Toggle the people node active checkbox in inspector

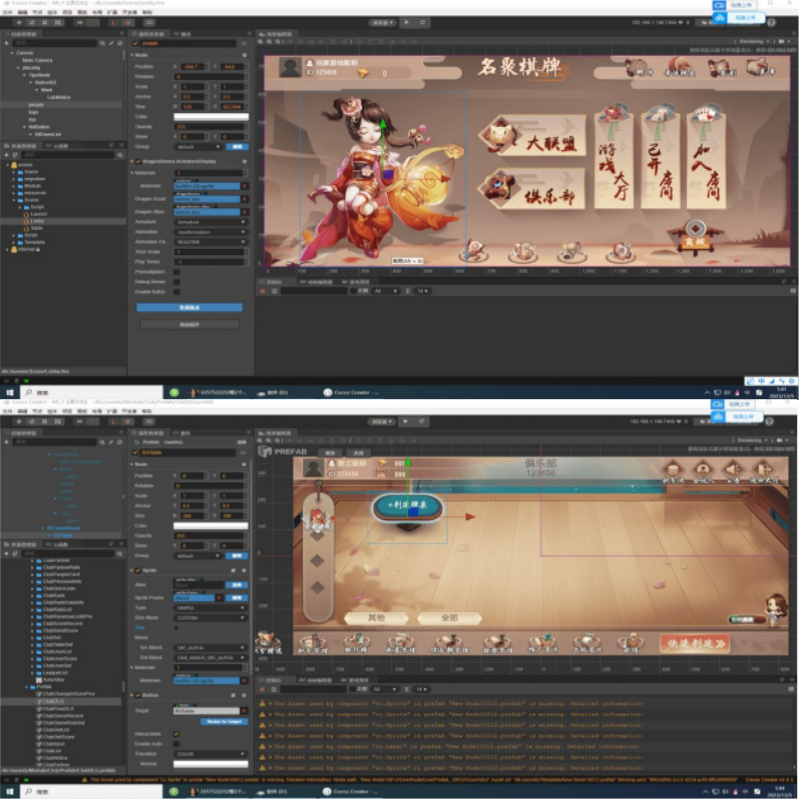point(135,43)
